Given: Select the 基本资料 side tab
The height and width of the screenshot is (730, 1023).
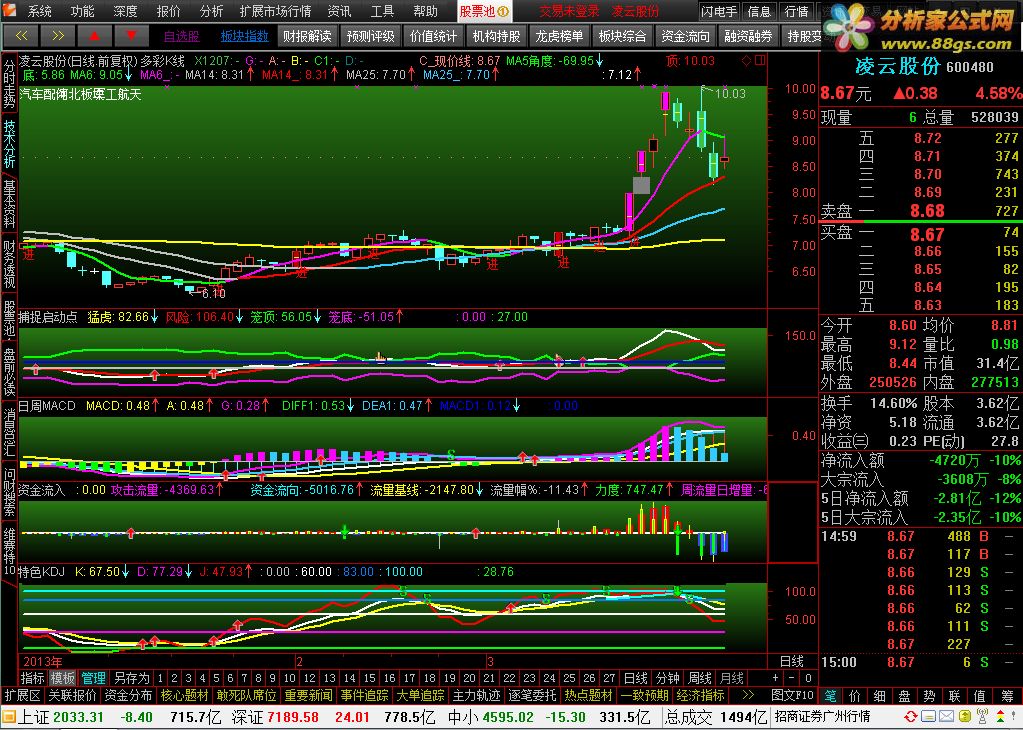Looking at the screenshot, I should coord(9,204).
